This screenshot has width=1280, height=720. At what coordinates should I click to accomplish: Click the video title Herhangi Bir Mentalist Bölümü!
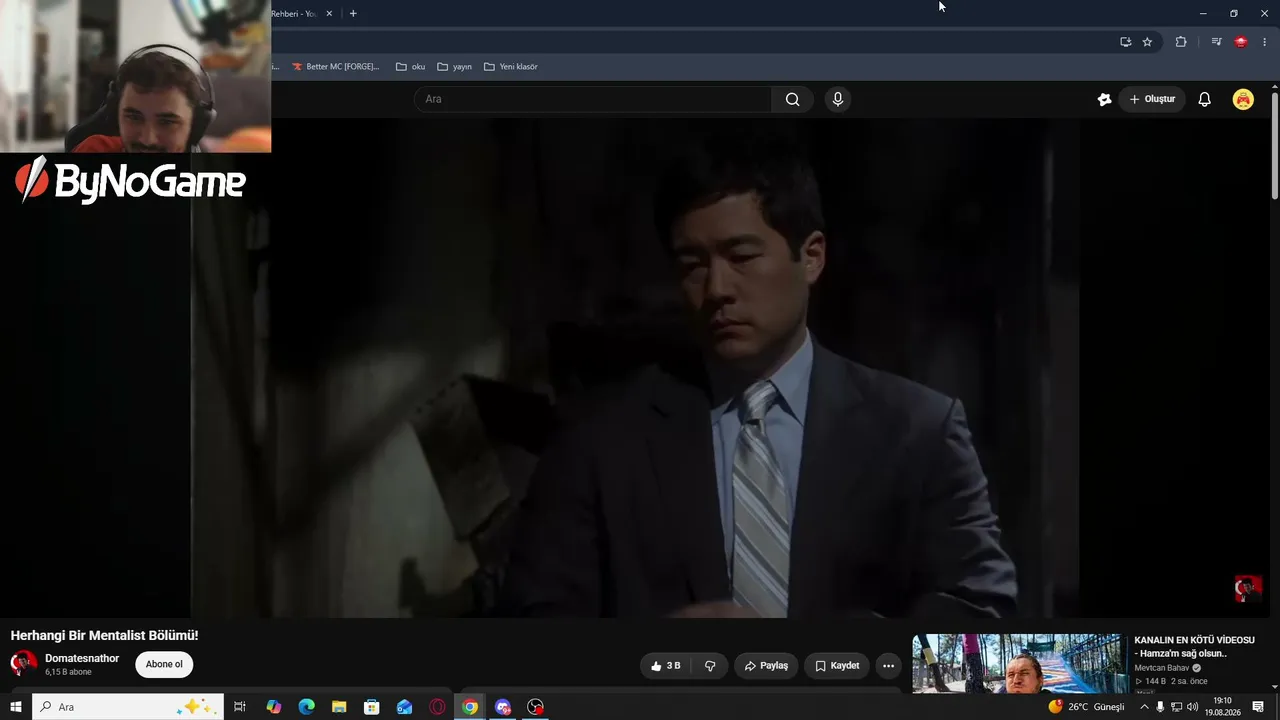coord(105,636)
